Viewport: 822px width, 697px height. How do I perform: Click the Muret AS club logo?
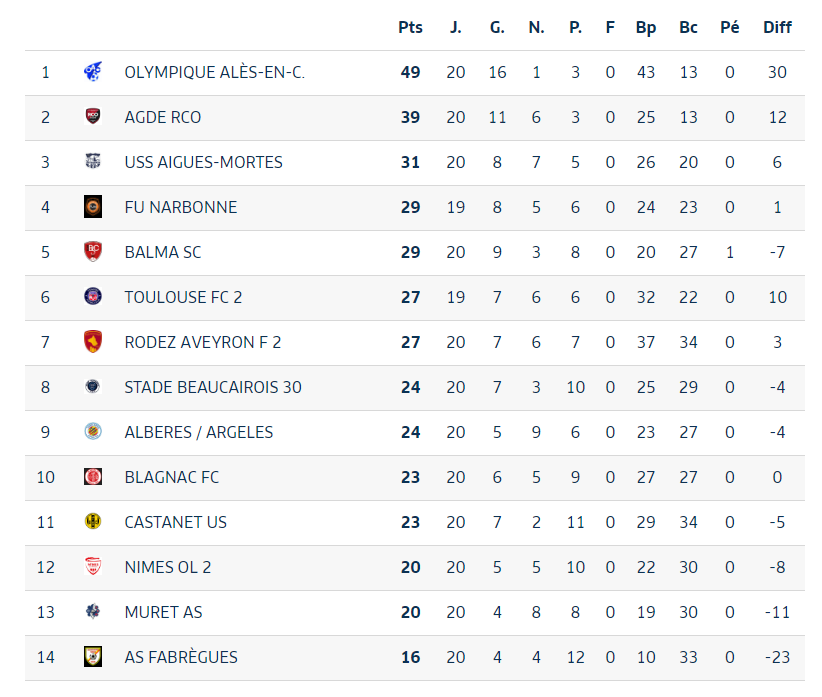pos(93,612)
